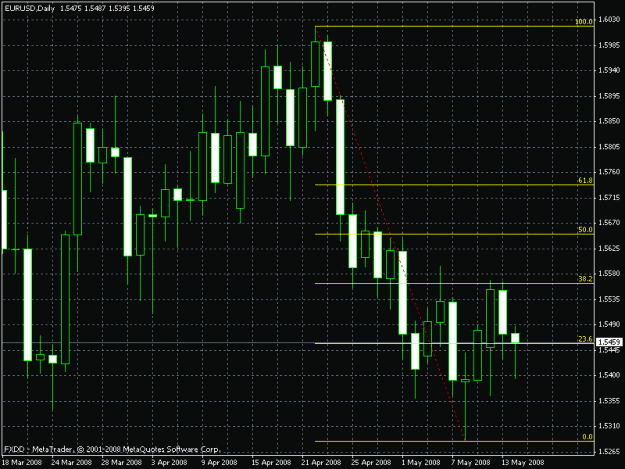Screen dimensions: 625x469
Task: Click the 28 Mar 2008 date label
Action: pyautogui.click(x=122, y=462)
